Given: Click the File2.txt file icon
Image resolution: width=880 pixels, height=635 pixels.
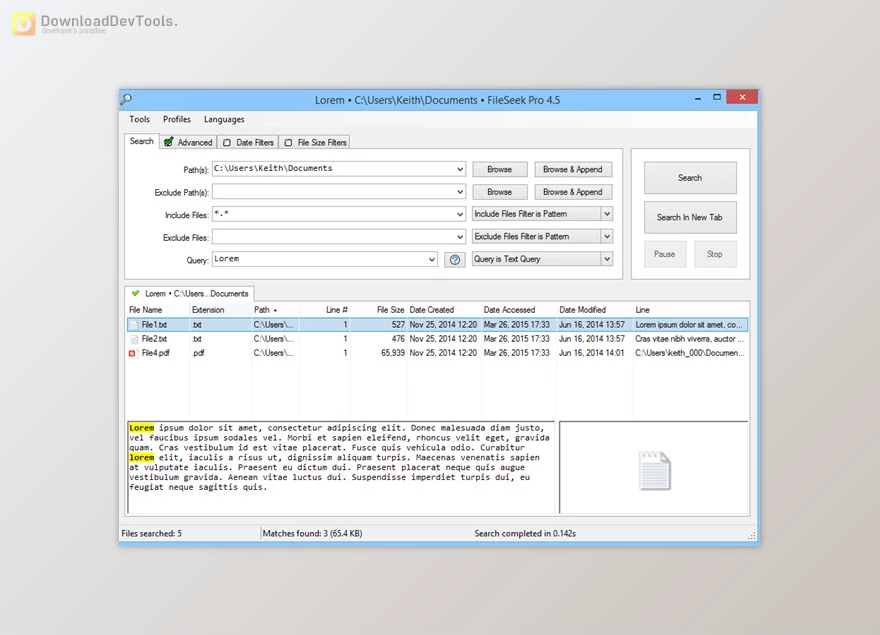Looking at the screenshot, I should pos(133,338).
